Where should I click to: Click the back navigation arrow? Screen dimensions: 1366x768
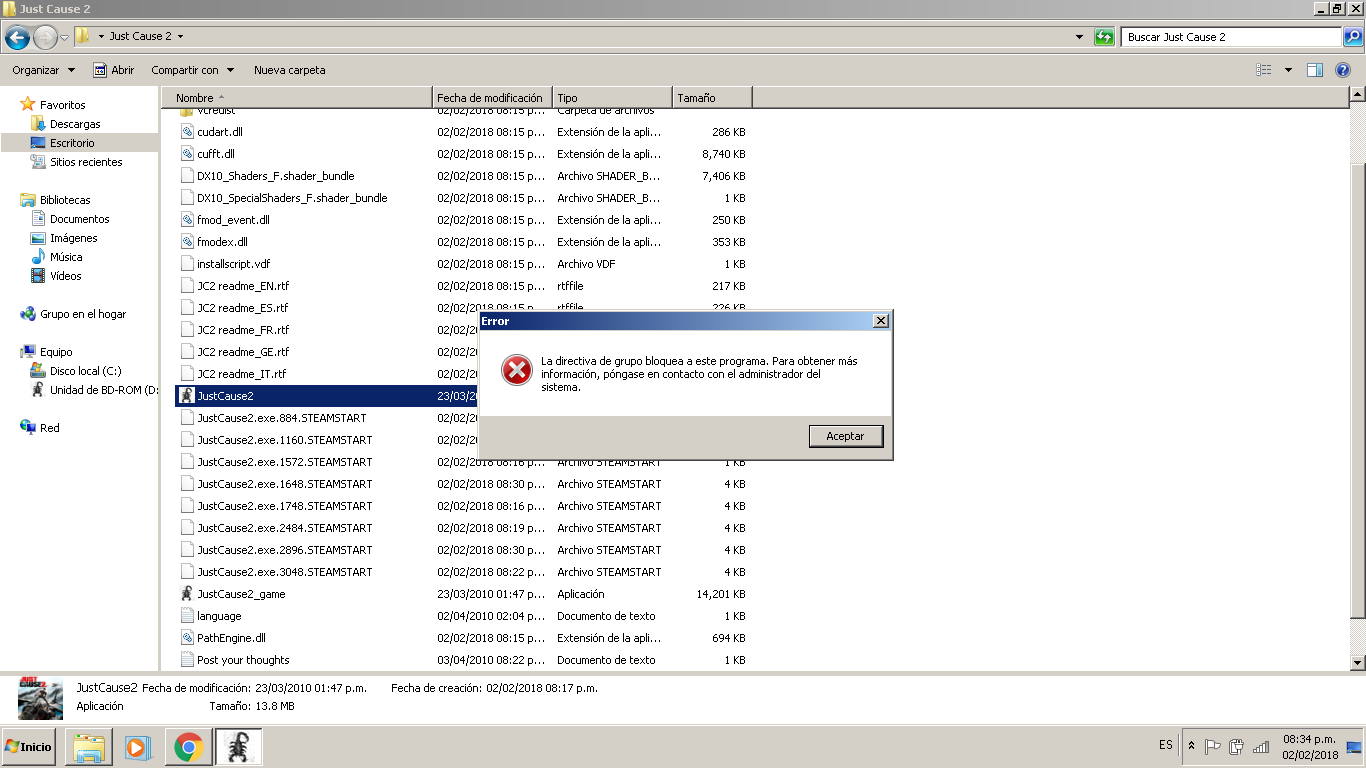(x=17, y=38)
